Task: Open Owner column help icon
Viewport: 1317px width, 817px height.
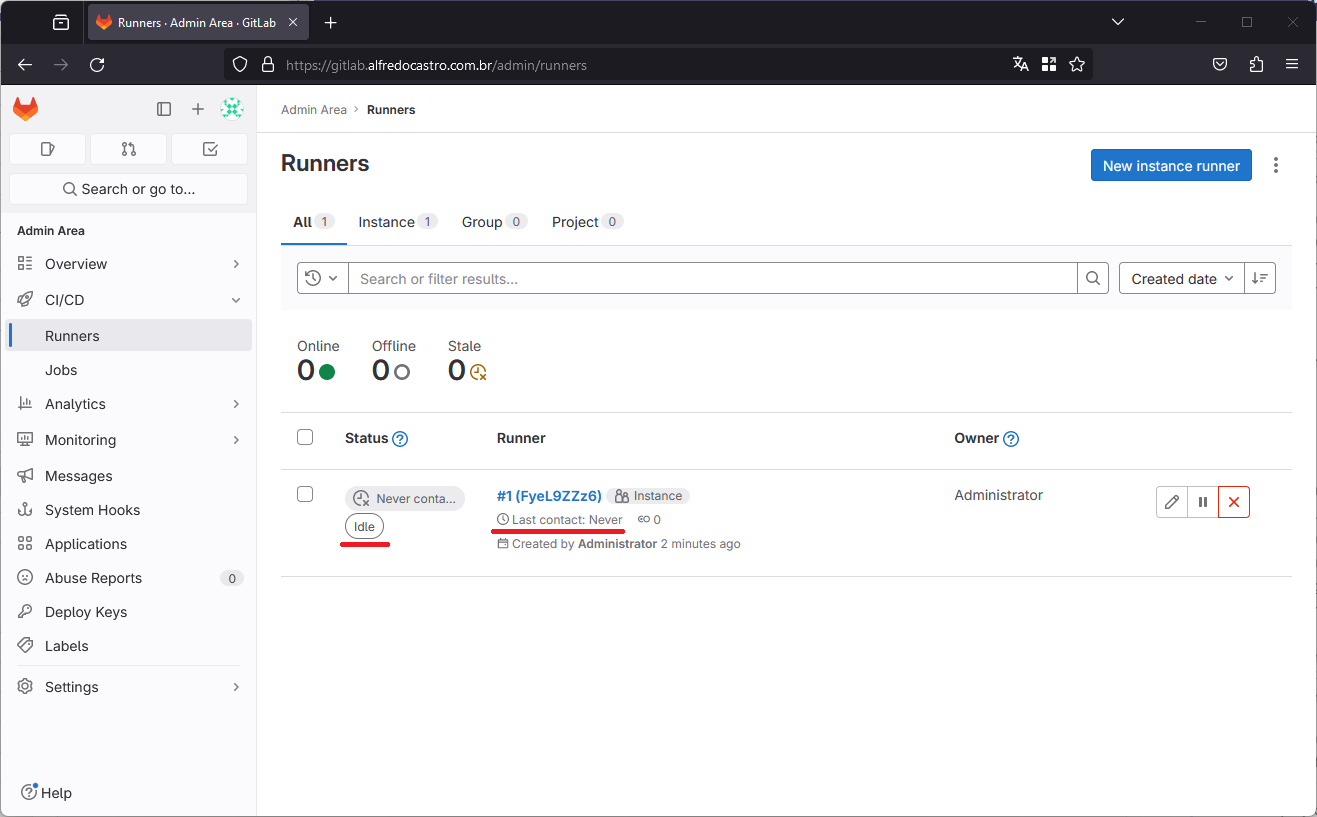Action: pos(1011,439)
